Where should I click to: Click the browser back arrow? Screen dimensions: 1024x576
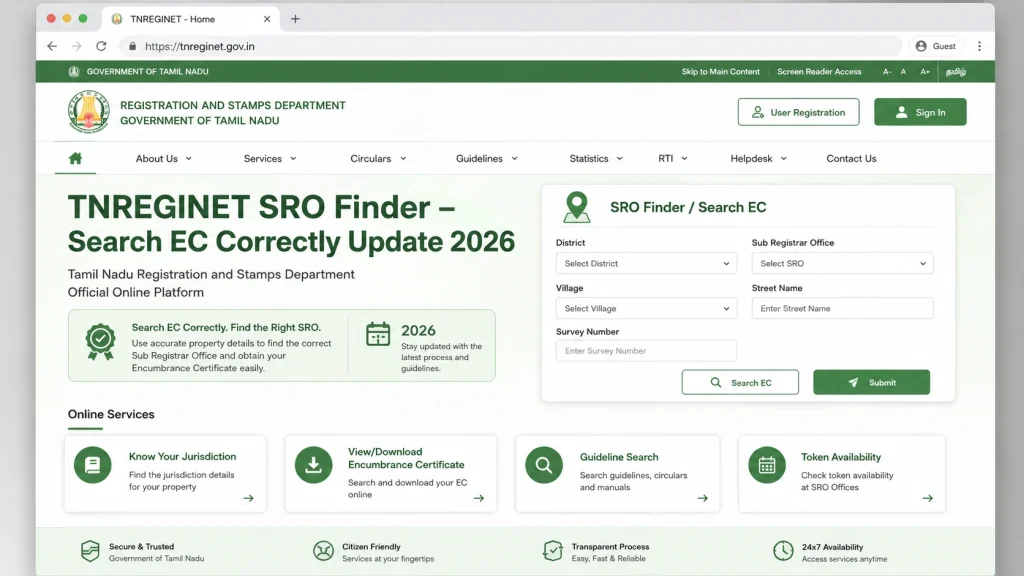pyautogui.click(x=52, y=46)
